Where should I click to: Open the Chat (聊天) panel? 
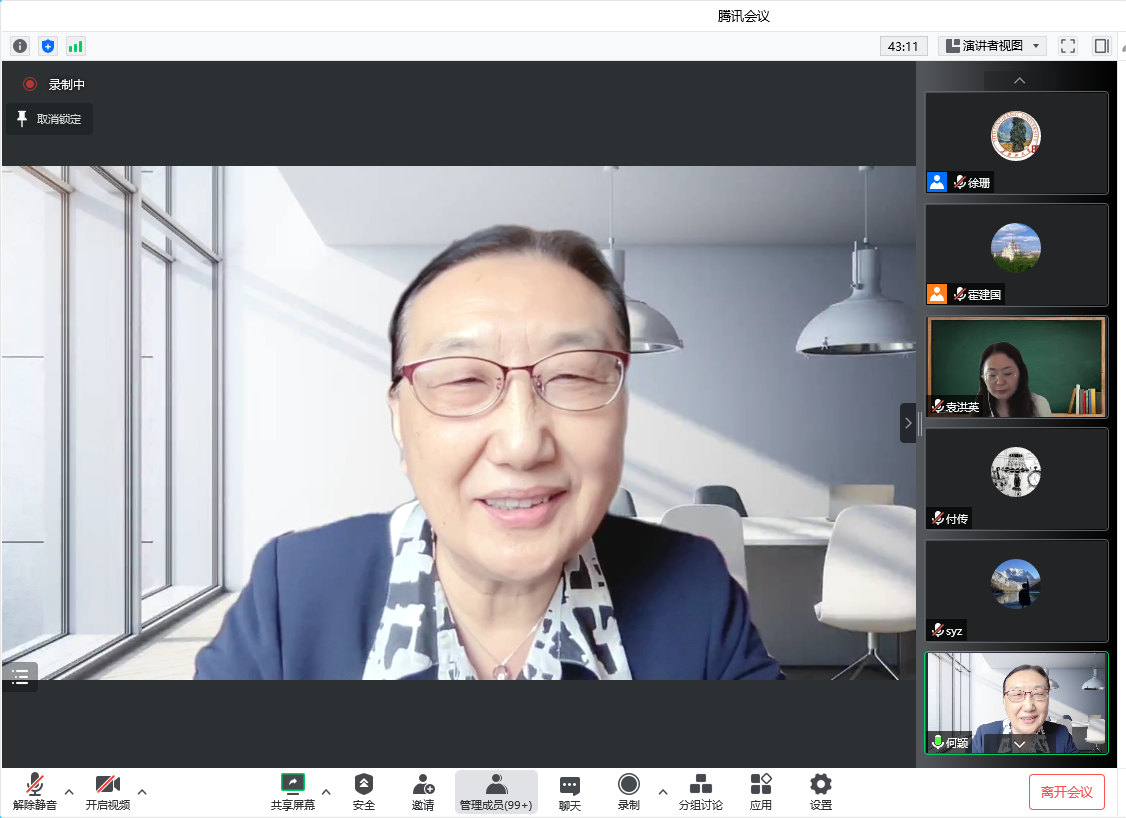pos(570,791)
